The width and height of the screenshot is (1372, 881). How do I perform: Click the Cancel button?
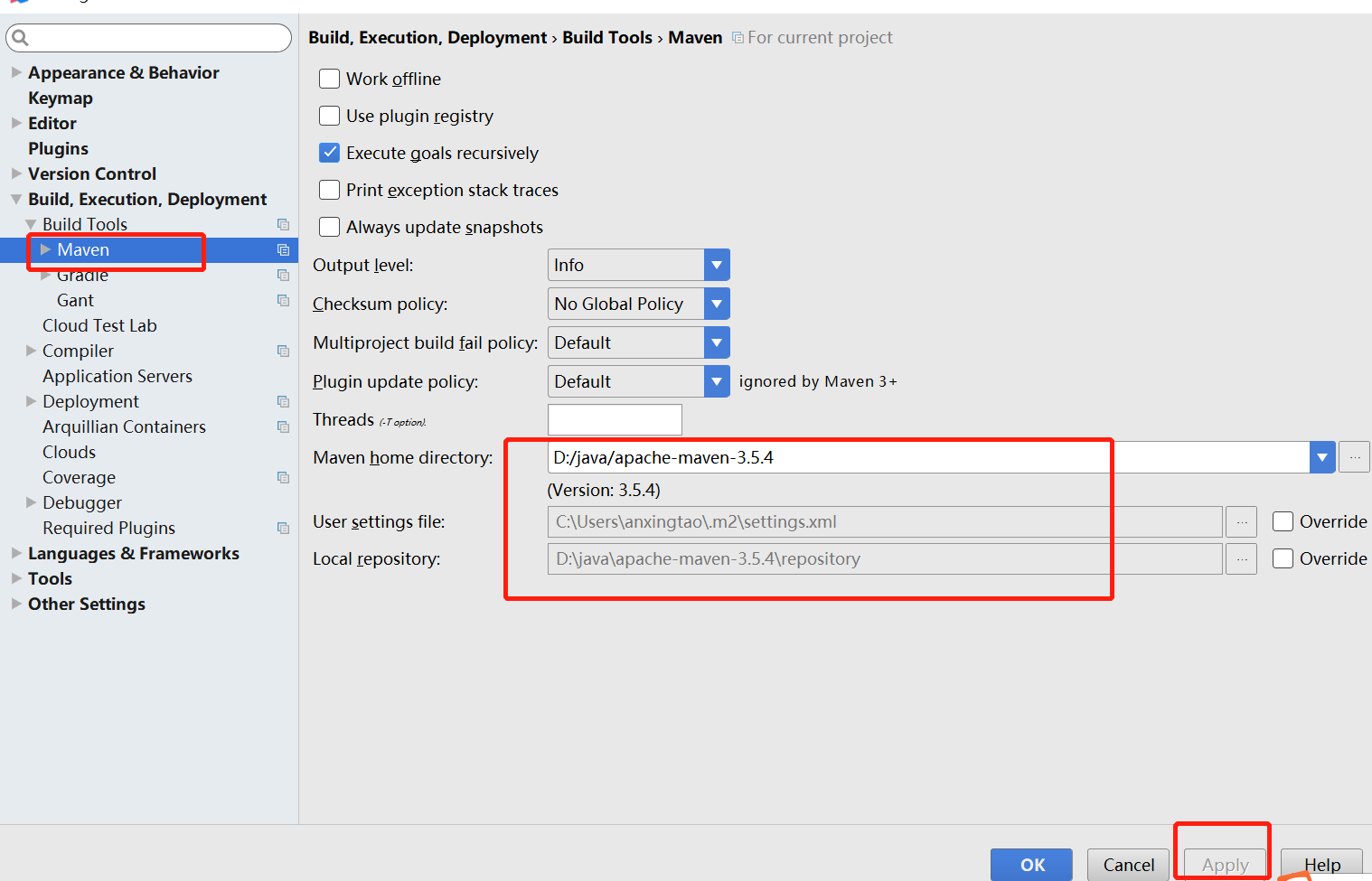pos(1129,865)
